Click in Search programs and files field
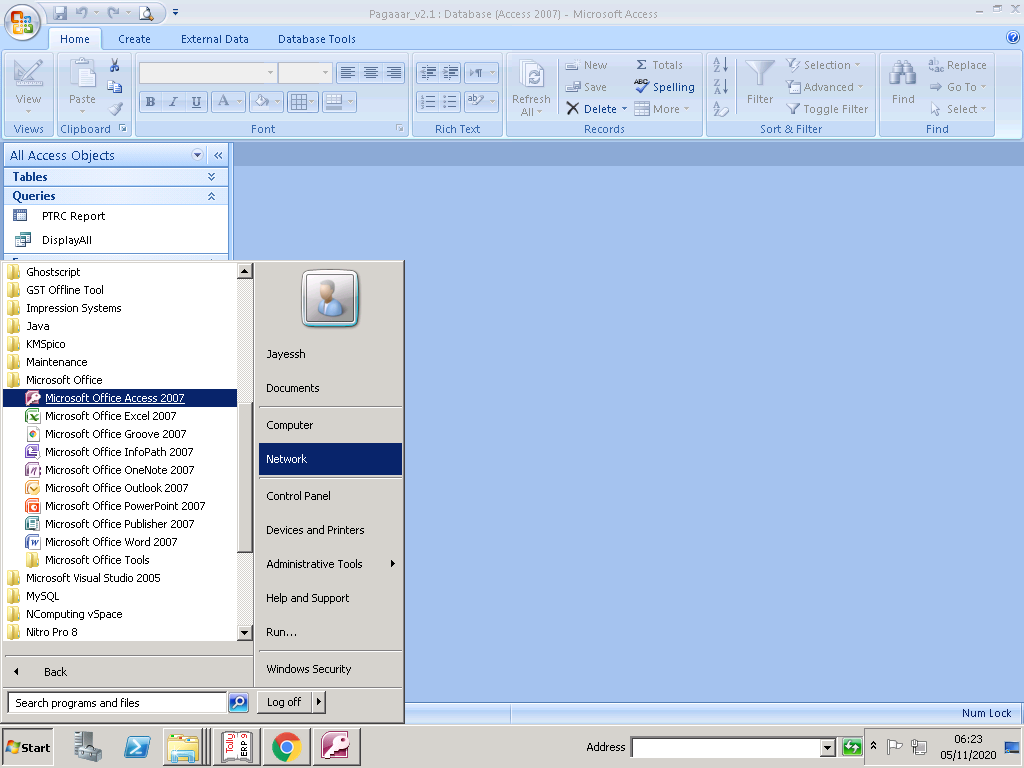The image size is (1024, 768). [x=117, y=703]
